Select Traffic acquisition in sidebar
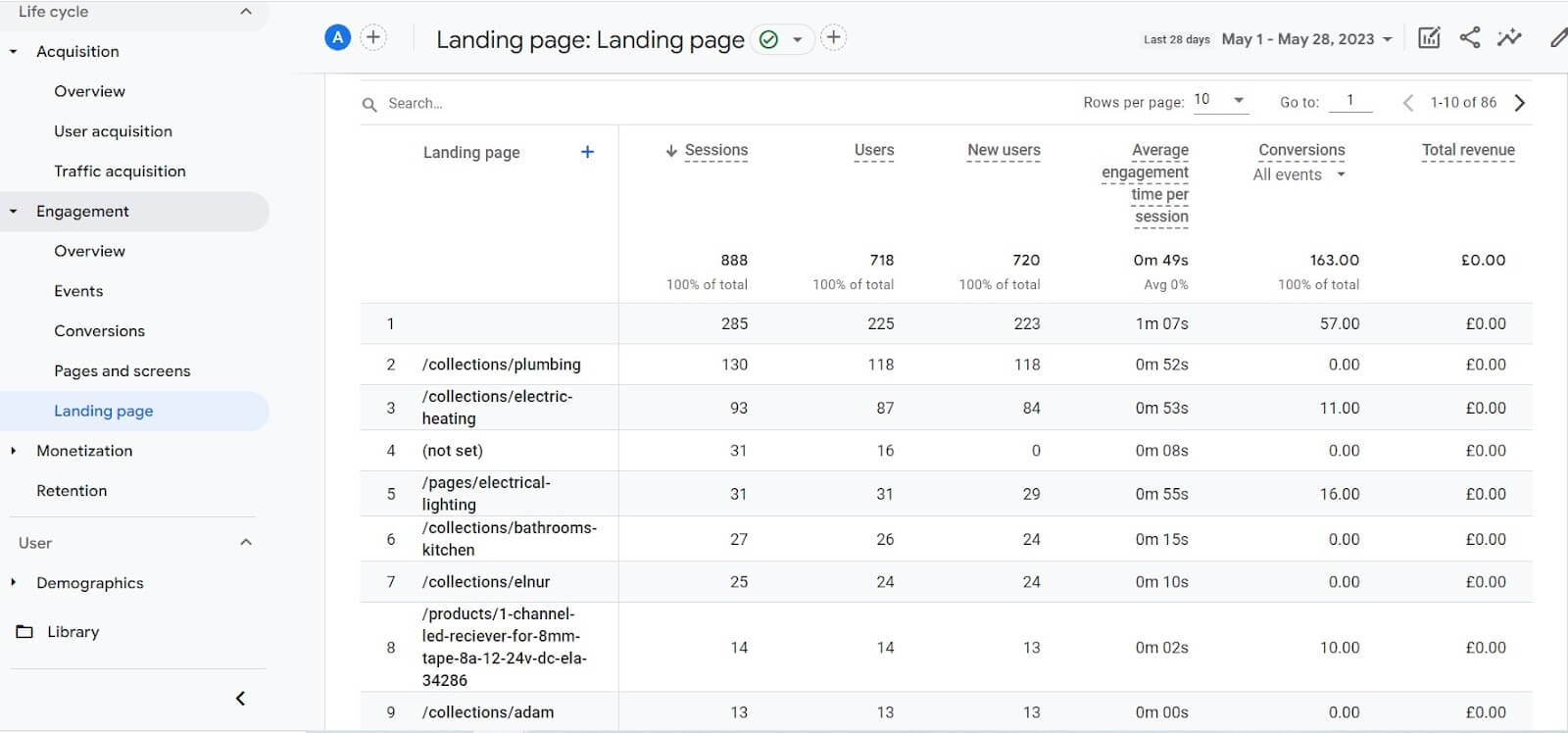This screenshot has width=1568, height=733. [120, 171]
